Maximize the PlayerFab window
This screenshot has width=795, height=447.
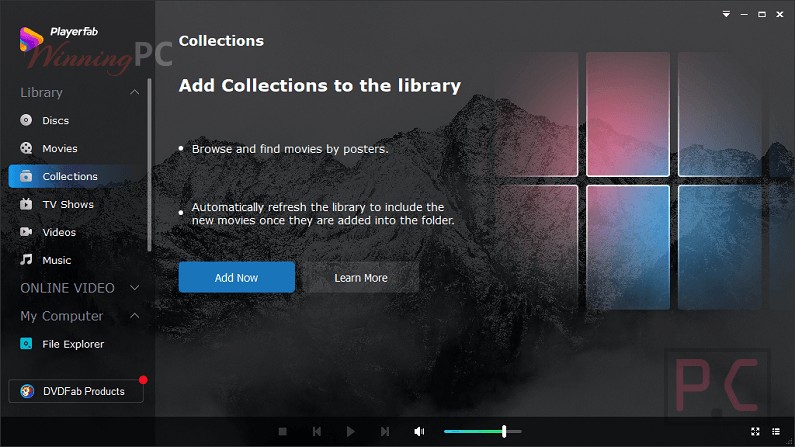coord(762,14)
